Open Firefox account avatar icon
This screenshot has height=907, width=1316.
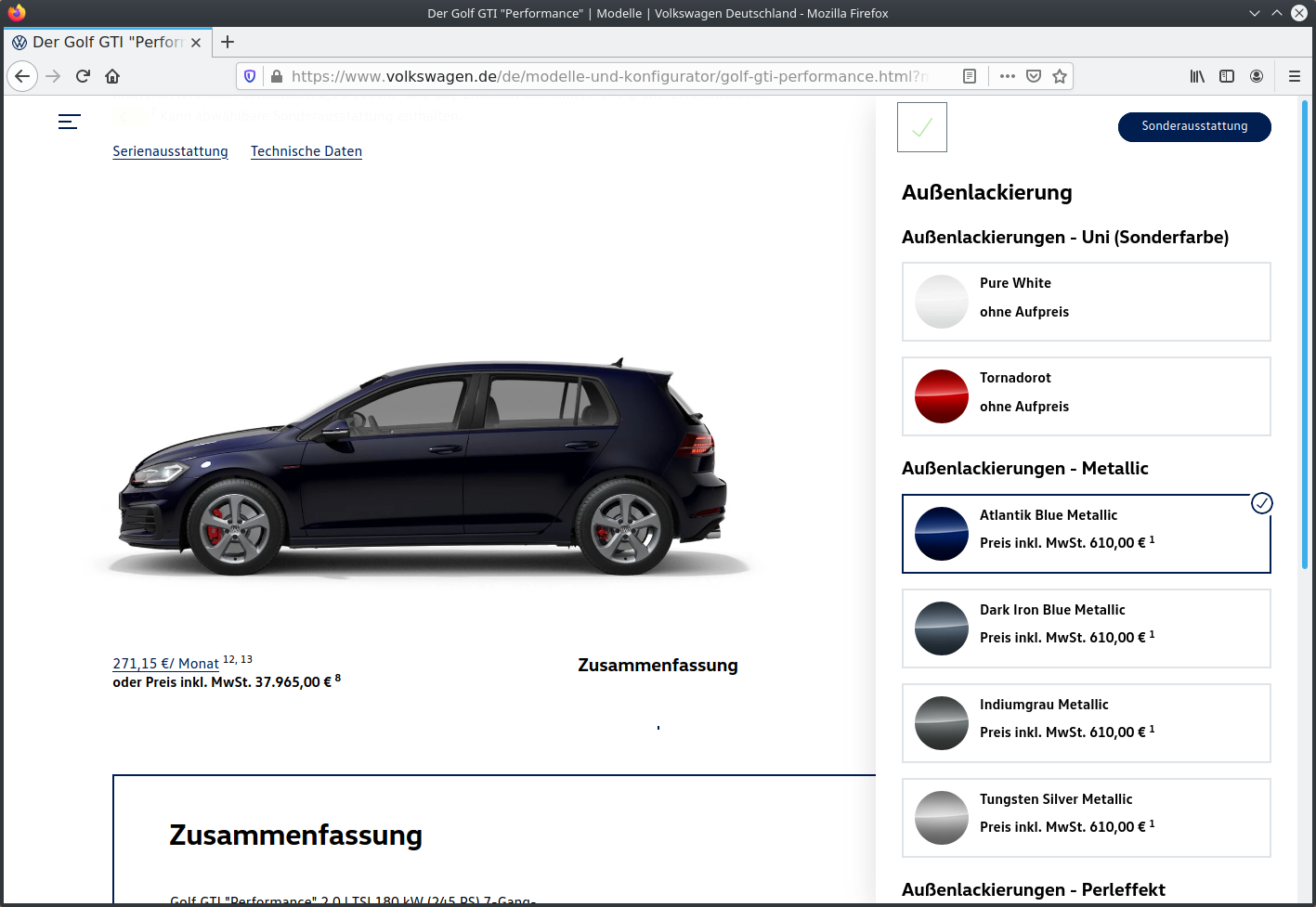click(1257, 76)
